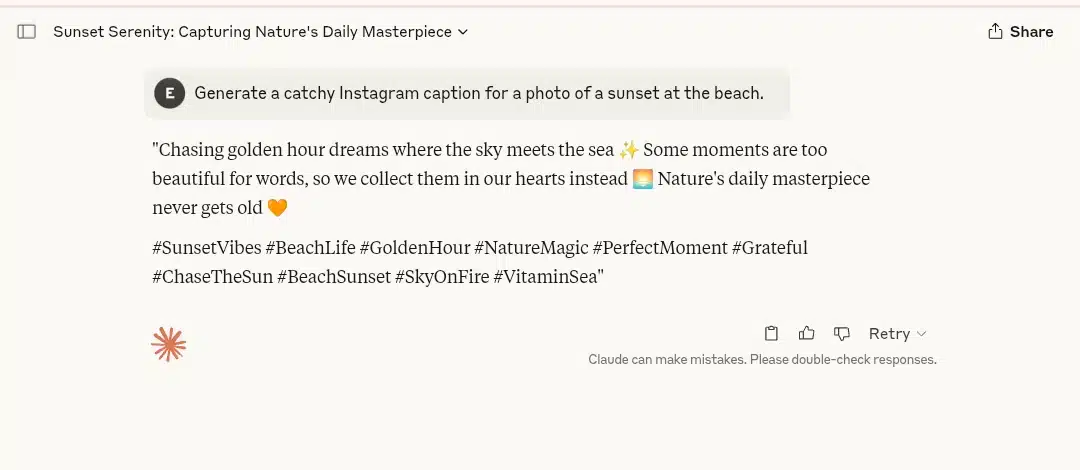The height and width of the screenshot is (470, 1080).
Task: Toggle the sidebar panel icon
Action: [26, 32]
